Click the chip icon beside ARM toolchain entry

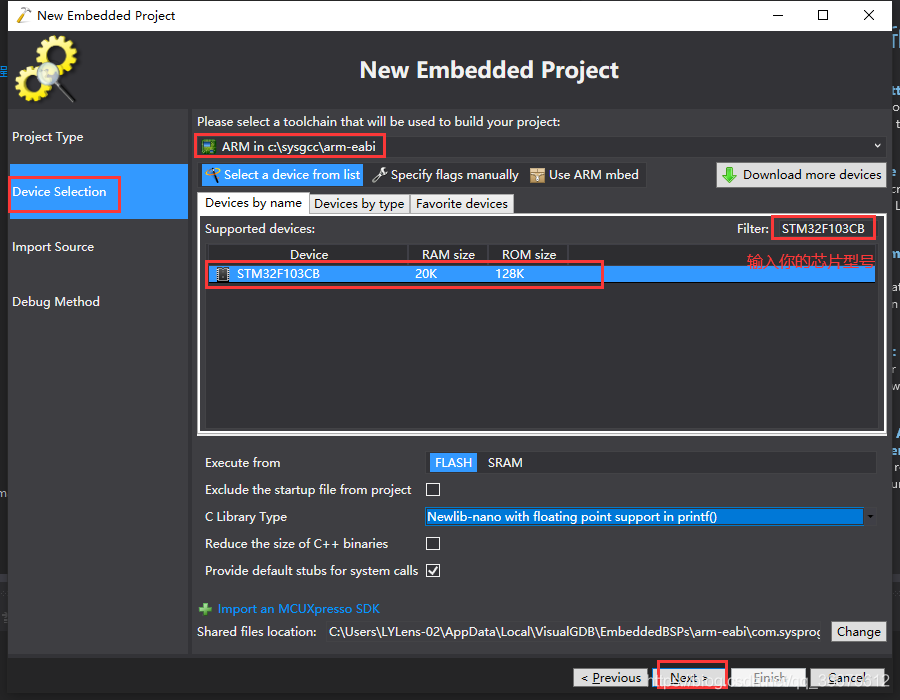click(x=210, y=145)
